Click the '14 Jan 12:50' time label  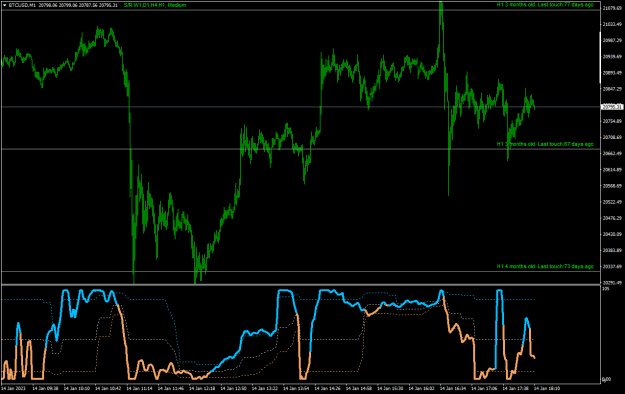click(233, 388)
